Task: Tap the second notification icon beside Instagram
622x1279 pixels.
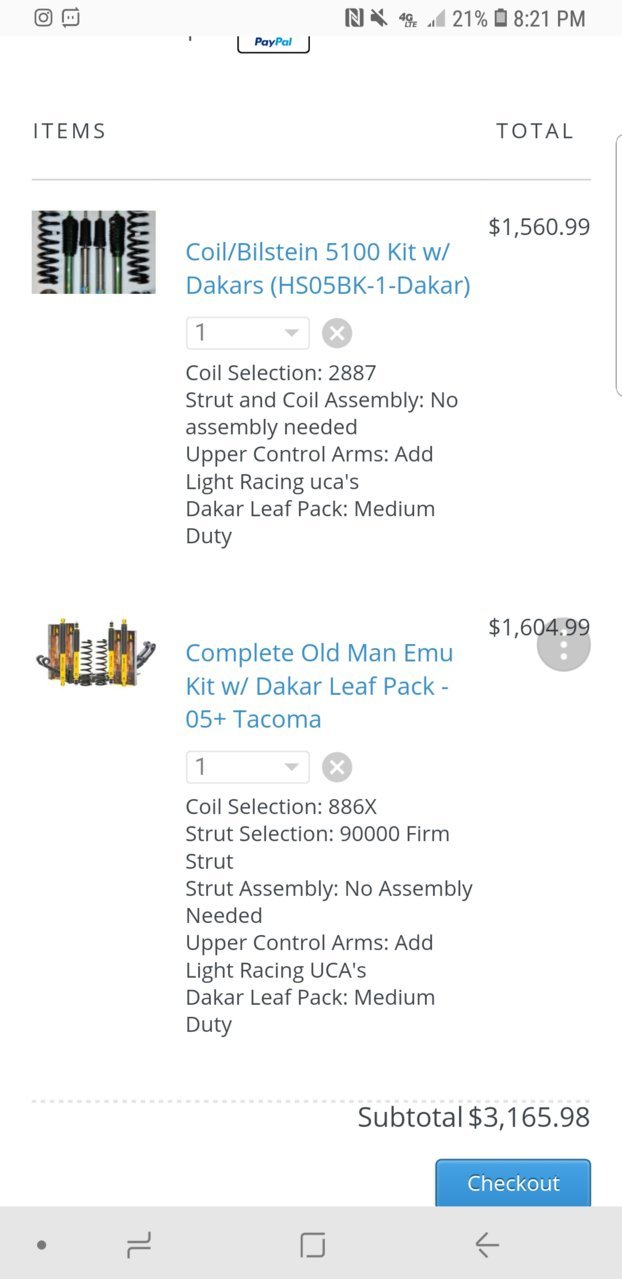Action: point(70,17)
